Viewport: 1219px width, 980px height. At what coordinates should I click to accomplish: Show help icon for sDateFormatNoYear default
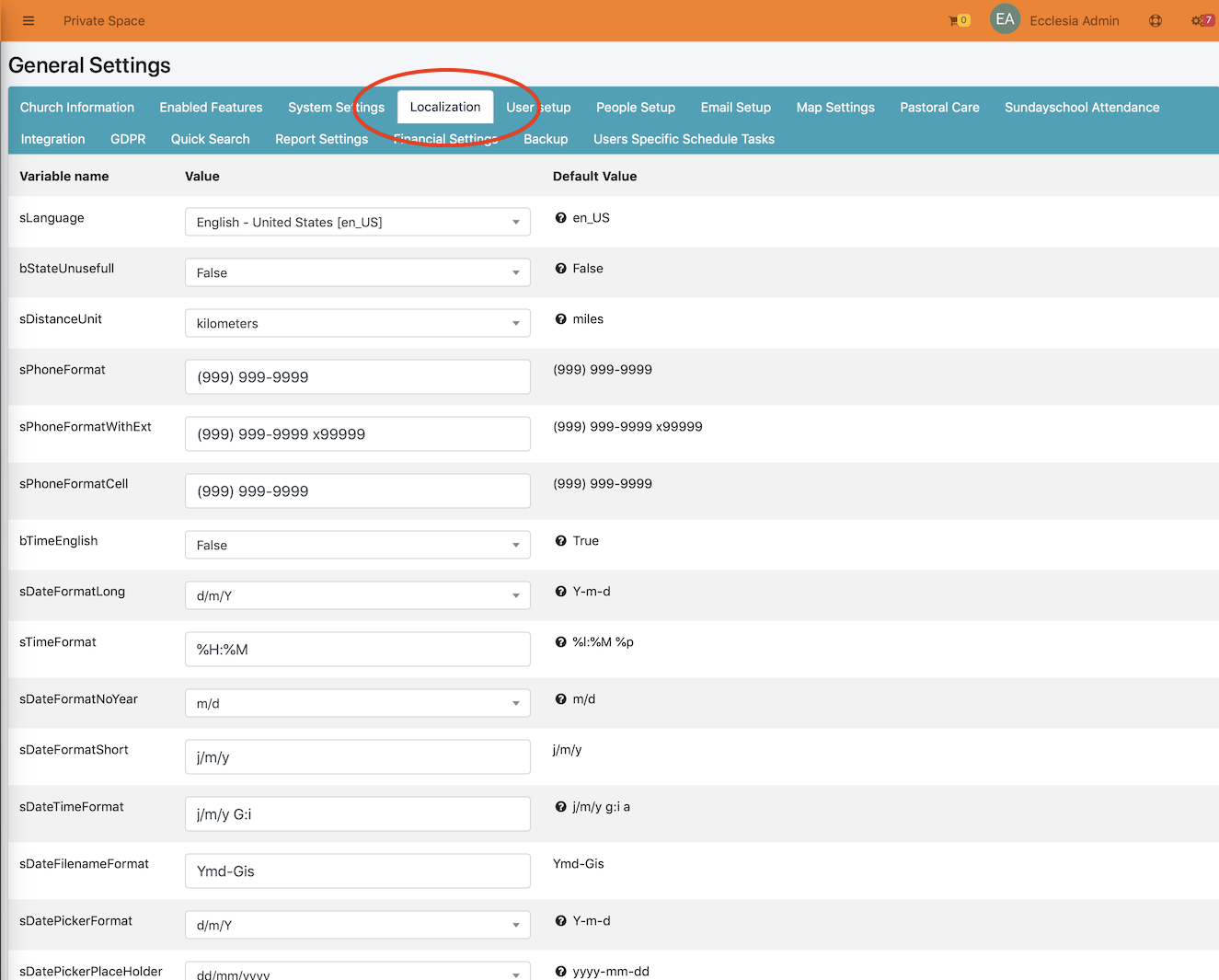[560, 699]
